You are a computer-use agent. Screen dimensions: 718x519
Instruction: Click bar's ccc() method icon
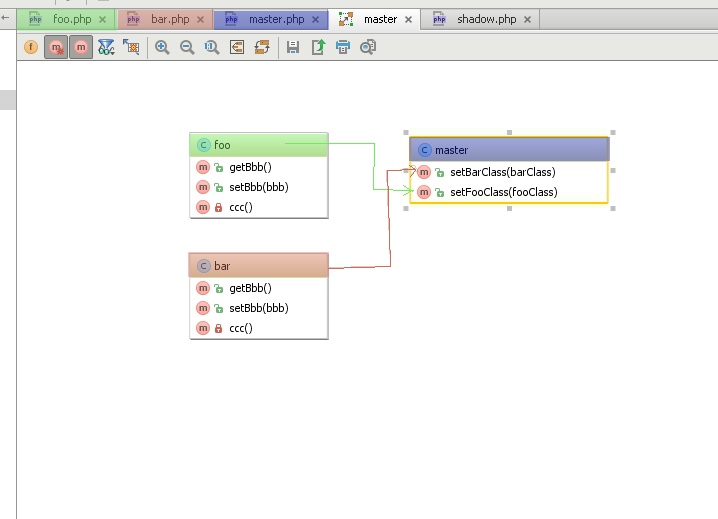click(x=203, y=328)
